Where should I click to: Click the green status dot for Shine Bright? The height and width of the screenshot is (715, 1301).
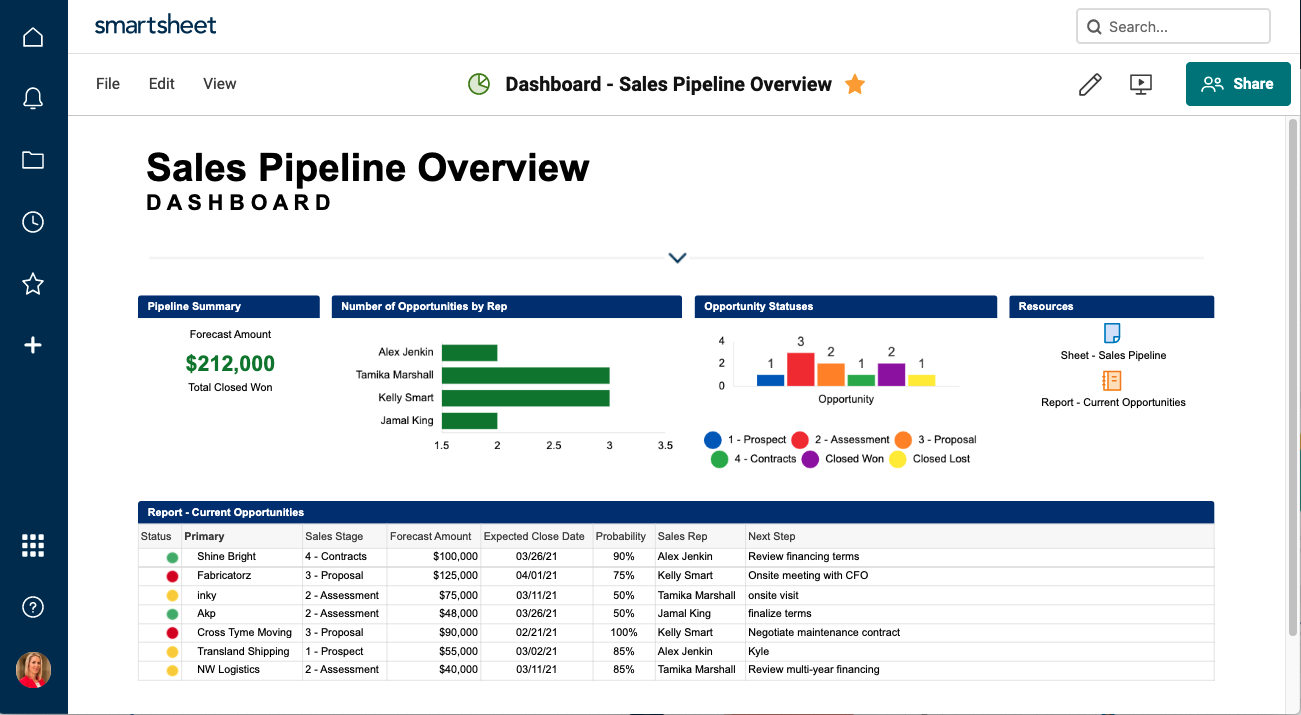pos(172,557)
